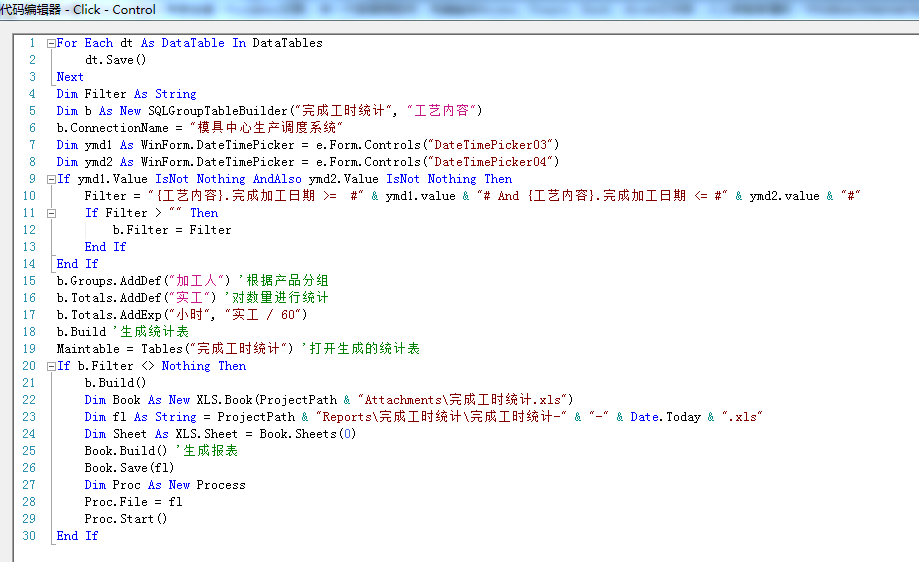This screenshot has height=562, width=919.
Task: Click the string "工艺内容" on line 5
Action: tap(441, 111)
